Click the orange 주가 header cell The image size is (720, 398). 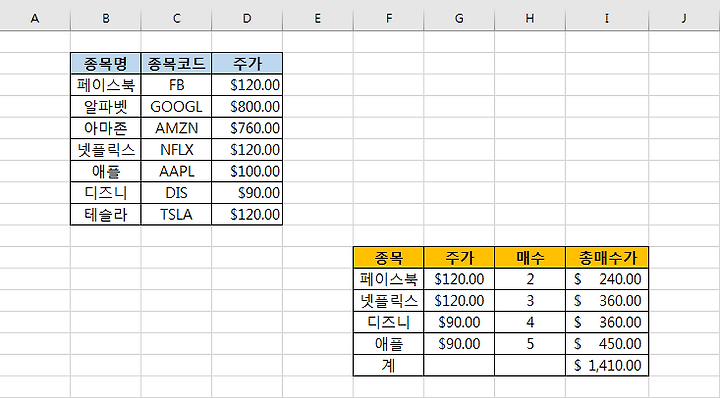(x=459, y=258)
